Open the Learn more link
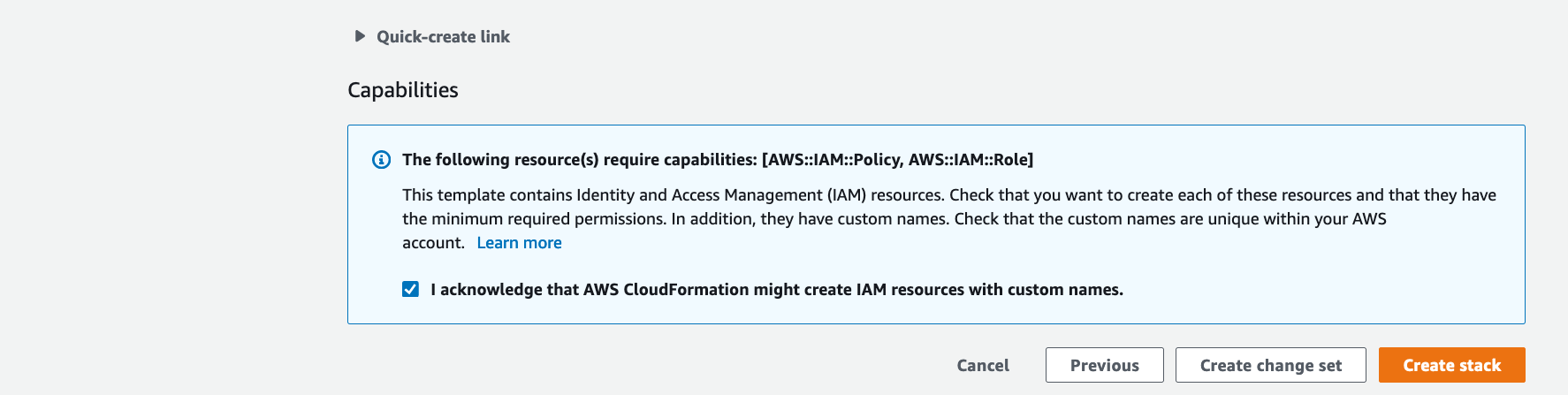The image size is (1568, 395). [x=519, y=243]
